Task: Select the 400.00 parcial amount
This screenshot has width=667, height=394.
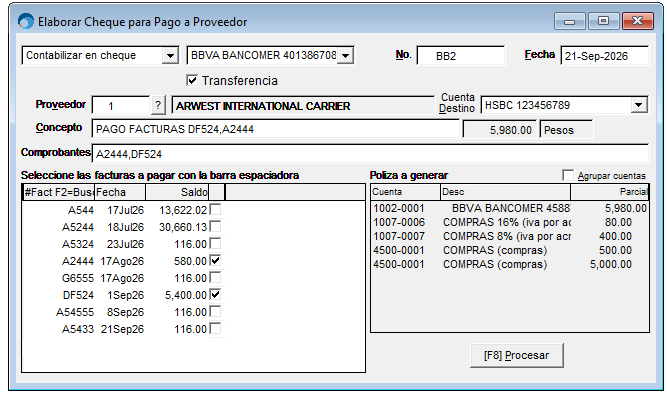Action: point(615,236)
